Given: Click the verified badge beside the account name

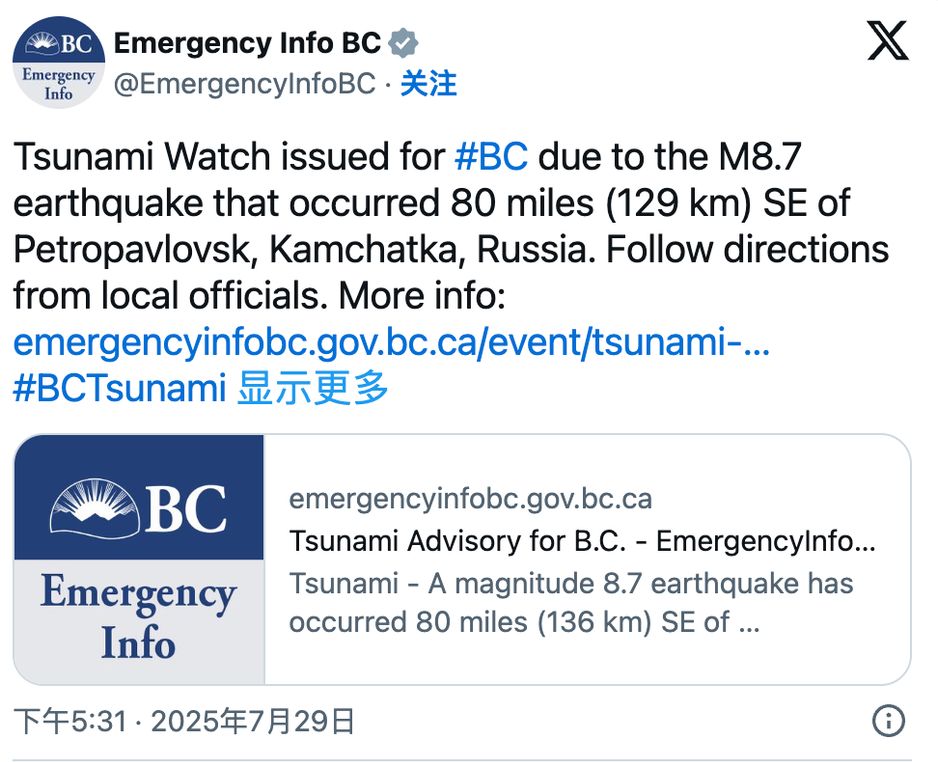Looking at the screenshot, I should [403, 44].
